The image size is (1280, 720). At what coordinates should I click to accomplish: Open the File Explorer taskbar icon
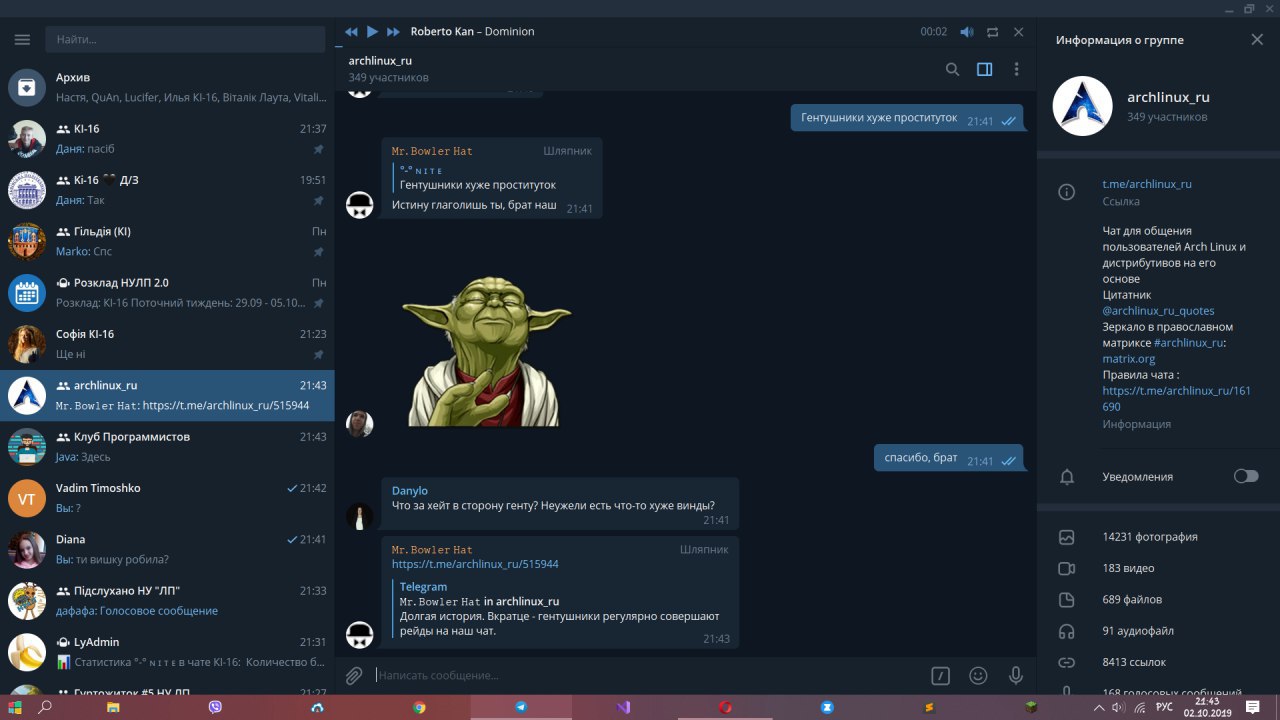113,707
